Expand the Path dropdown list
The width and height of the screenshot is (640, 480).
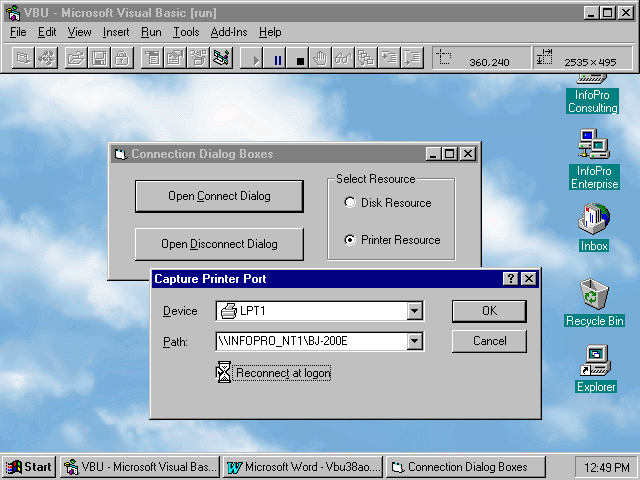[414, 342]
